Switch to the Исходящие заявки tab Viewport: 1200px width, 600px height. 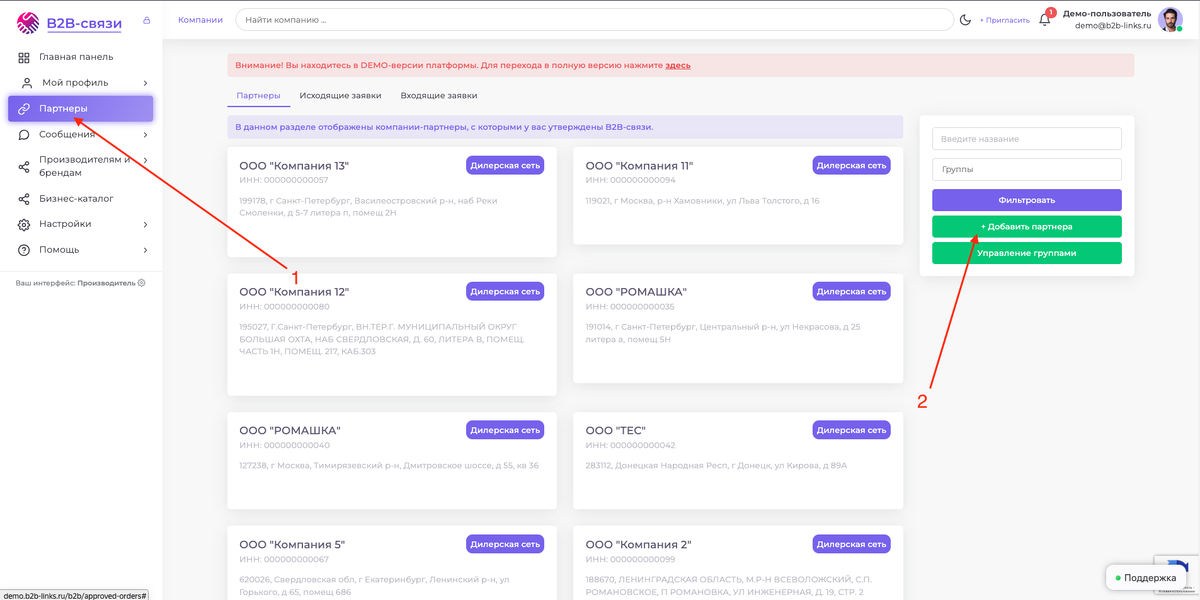pos(340,96)
